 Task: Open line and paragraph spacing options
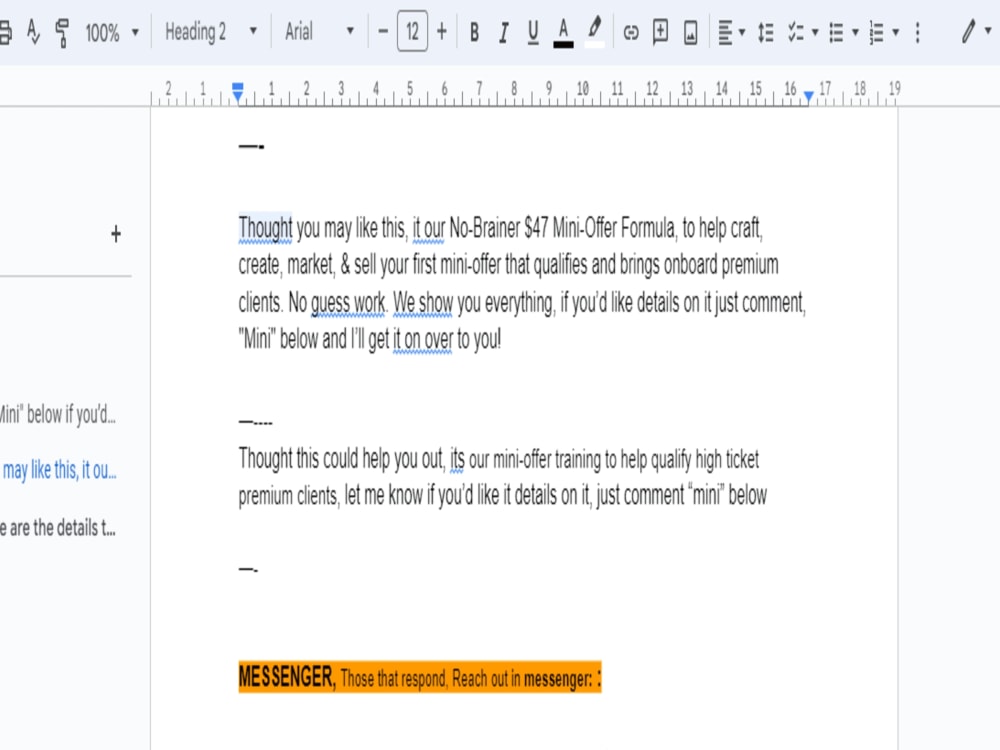[765, 32]
